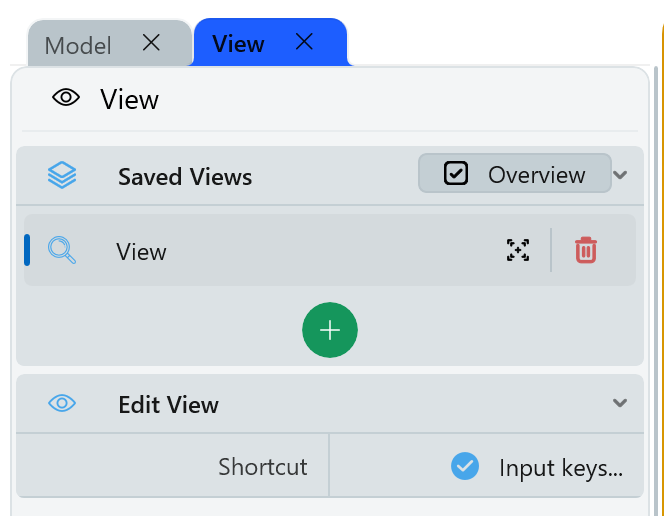Click the layers icon beside Saved Views
Screen dimensions: 664x516
(62, 176)
